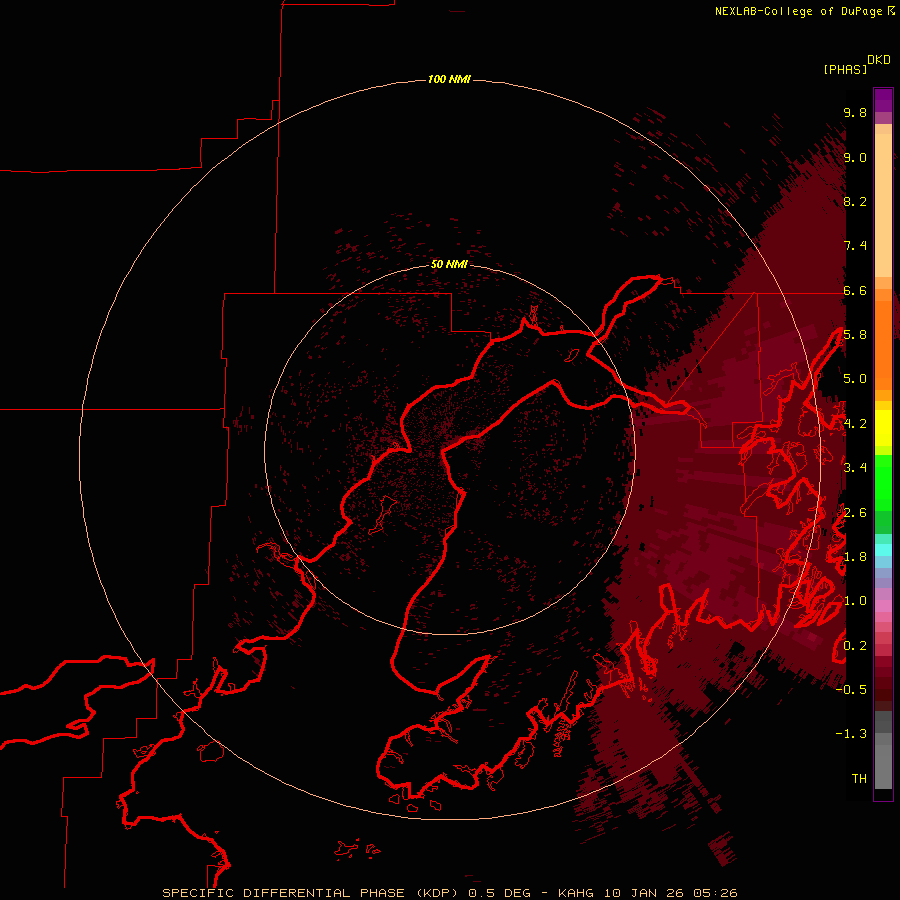Click the TH threshold label on the scale
Screen dimensions: 900x900
click(x=859, y=779)
